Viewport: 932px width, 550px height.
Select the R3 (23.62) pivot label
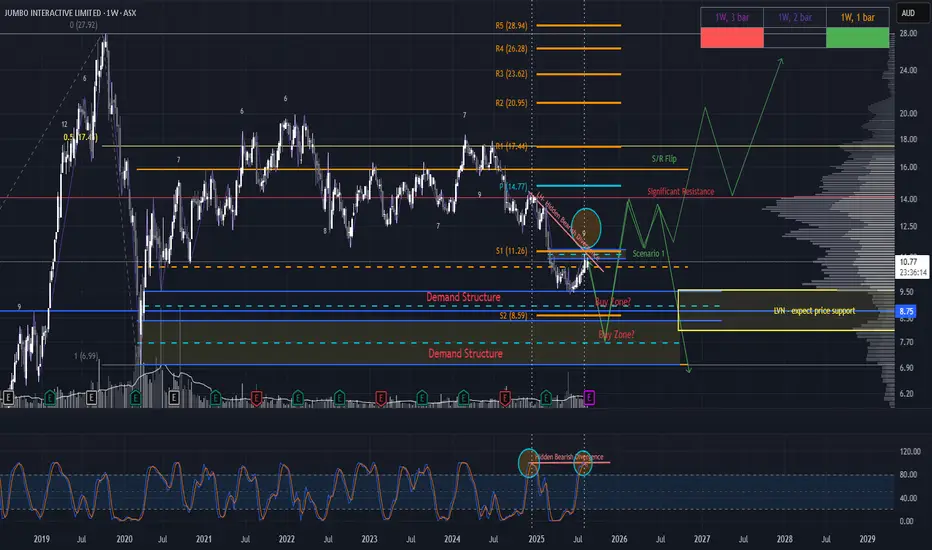coord(511,74)
